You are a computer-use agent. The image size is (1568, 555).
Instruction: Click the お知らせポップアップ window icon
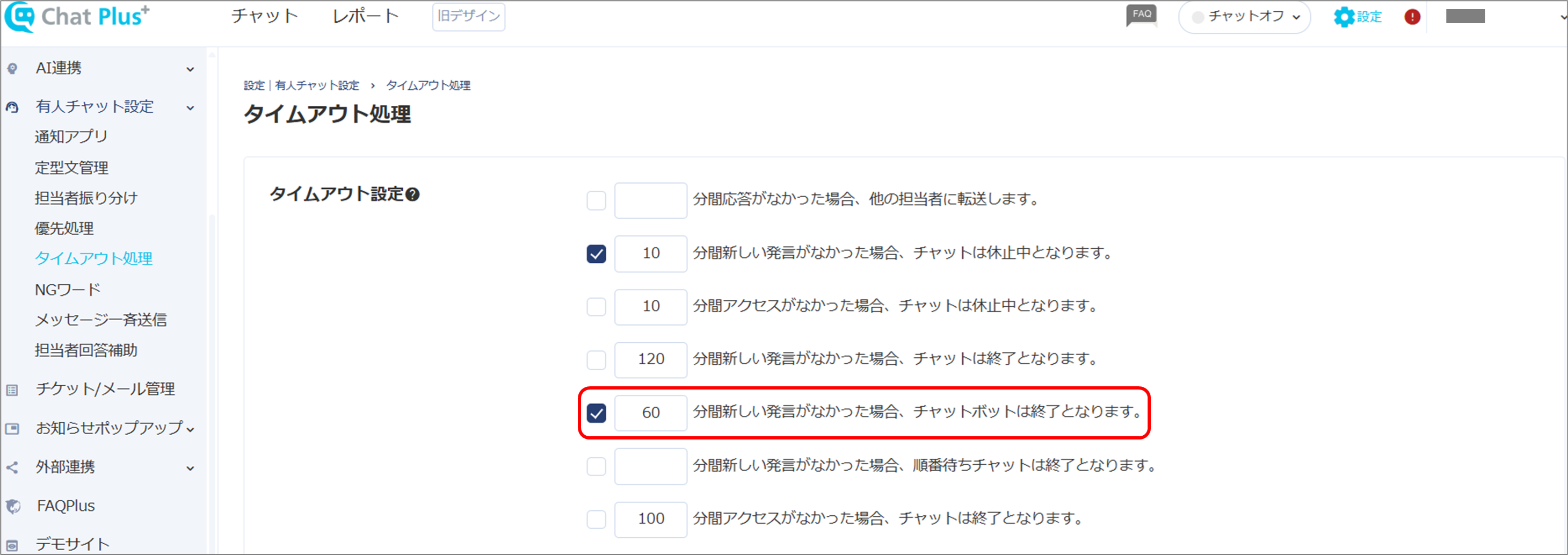[x=12, y=428]
